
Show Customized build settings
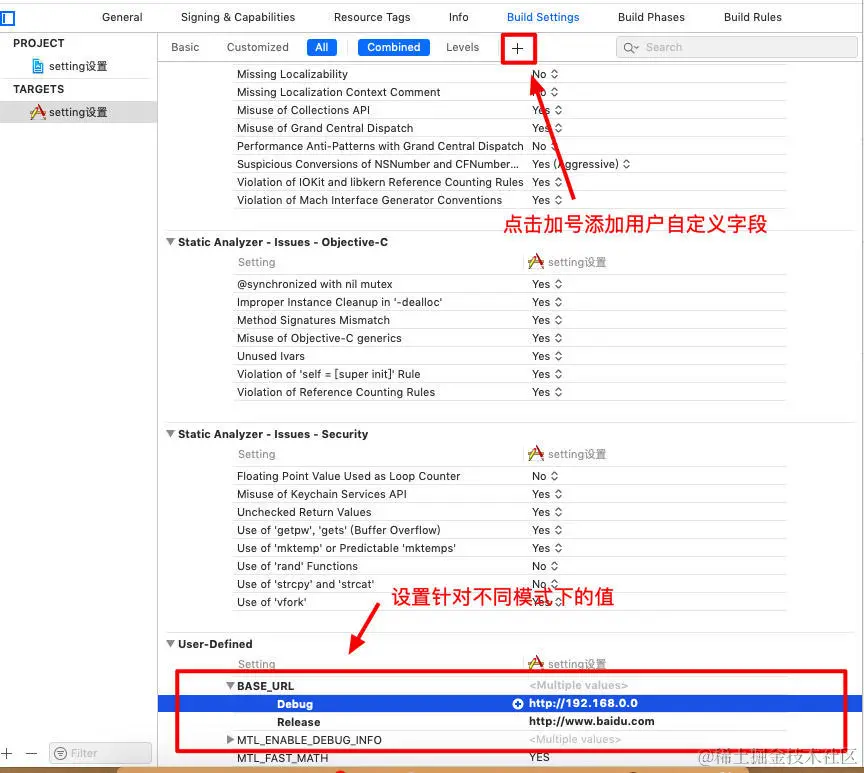(x=257, y=47)
